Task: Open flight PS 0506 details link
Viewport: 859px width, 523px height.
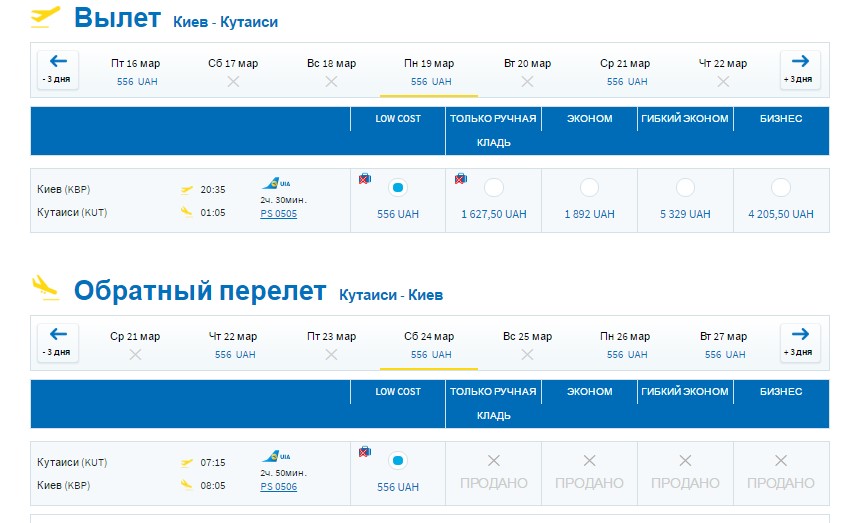Action: coord(278,487)
